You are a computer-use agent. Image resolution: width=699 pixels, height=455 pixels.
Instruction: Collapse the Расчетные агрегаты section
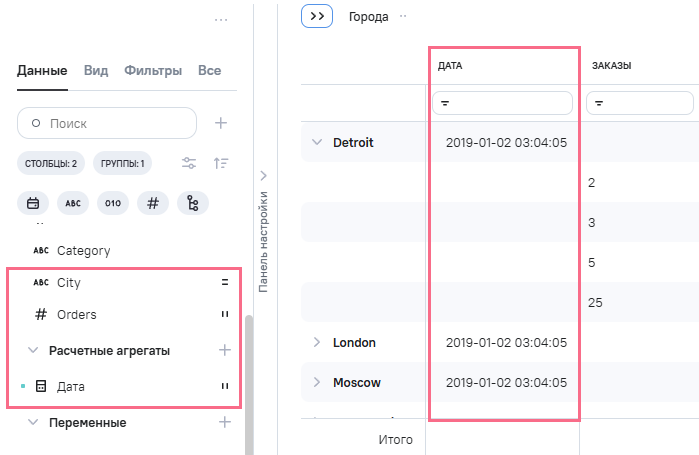(33, 351)
